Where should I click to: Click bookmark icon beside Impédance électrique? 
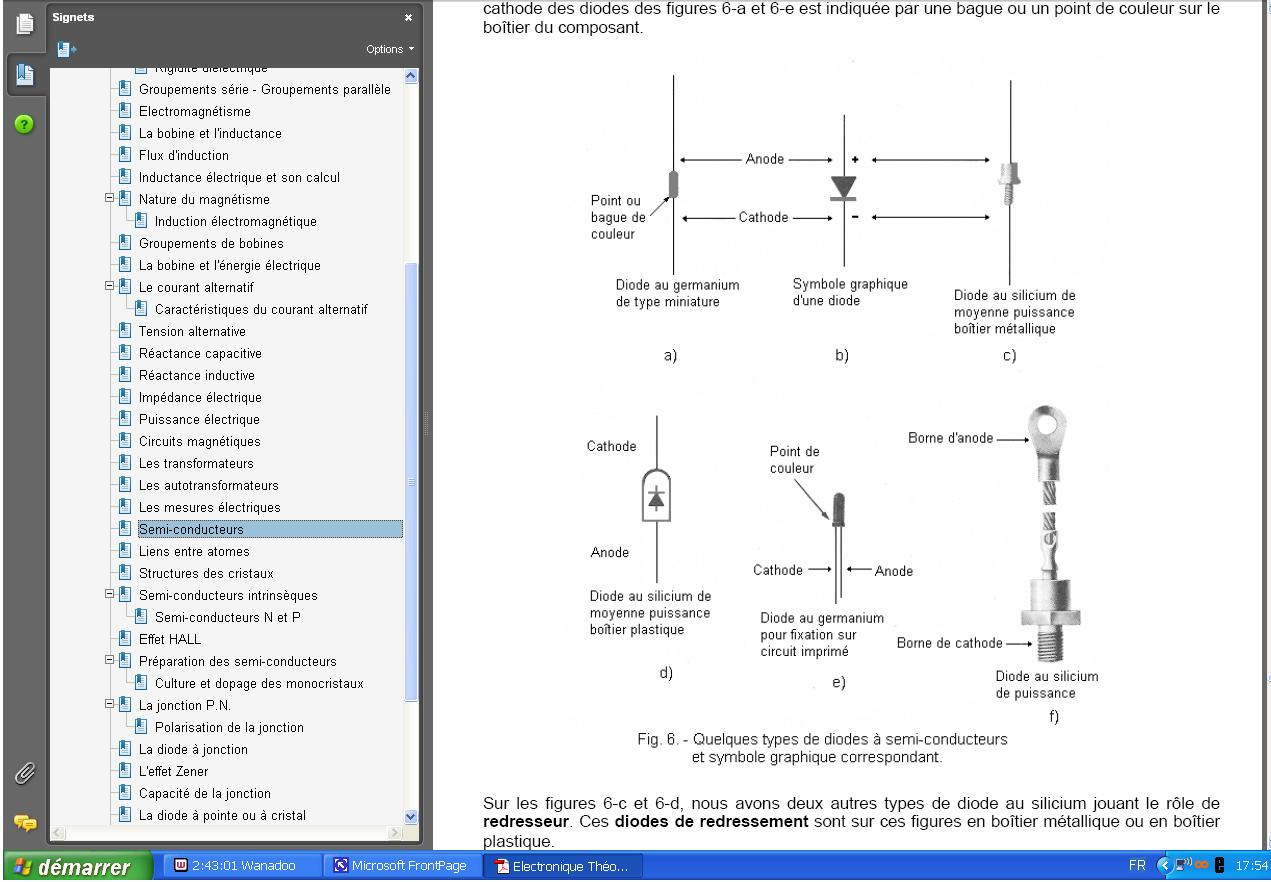coord(125,397)
